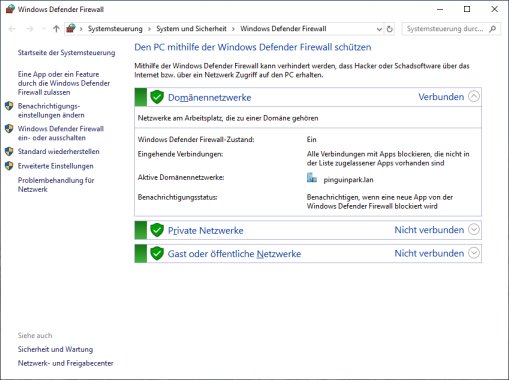Refresh the Windows Defender Firewall page
This screenshot has height=380, width=509.
pos(390,29)
